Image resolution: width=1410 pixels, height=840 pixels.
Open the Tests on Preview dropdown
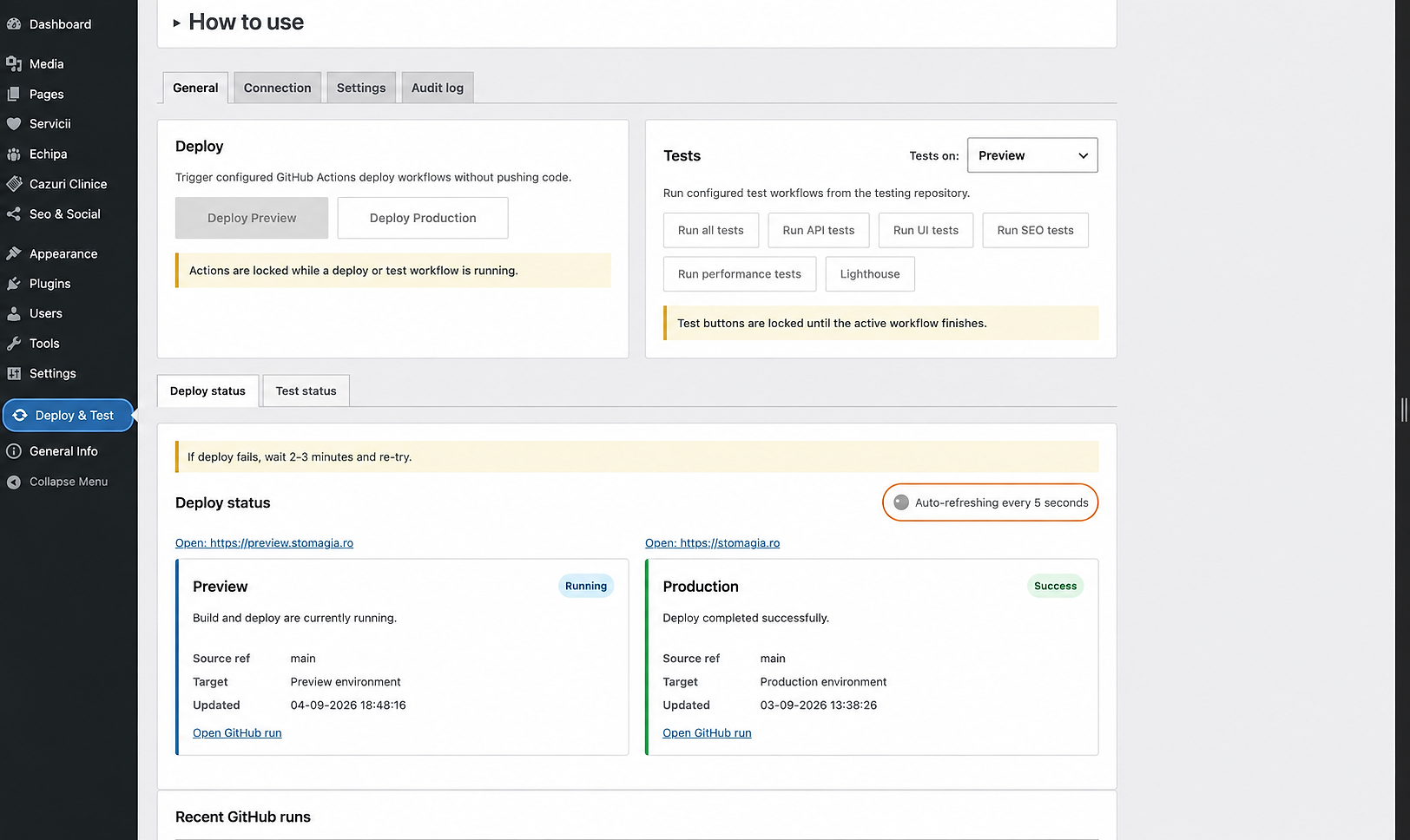pyautogui.click(x=1032, y=155)
